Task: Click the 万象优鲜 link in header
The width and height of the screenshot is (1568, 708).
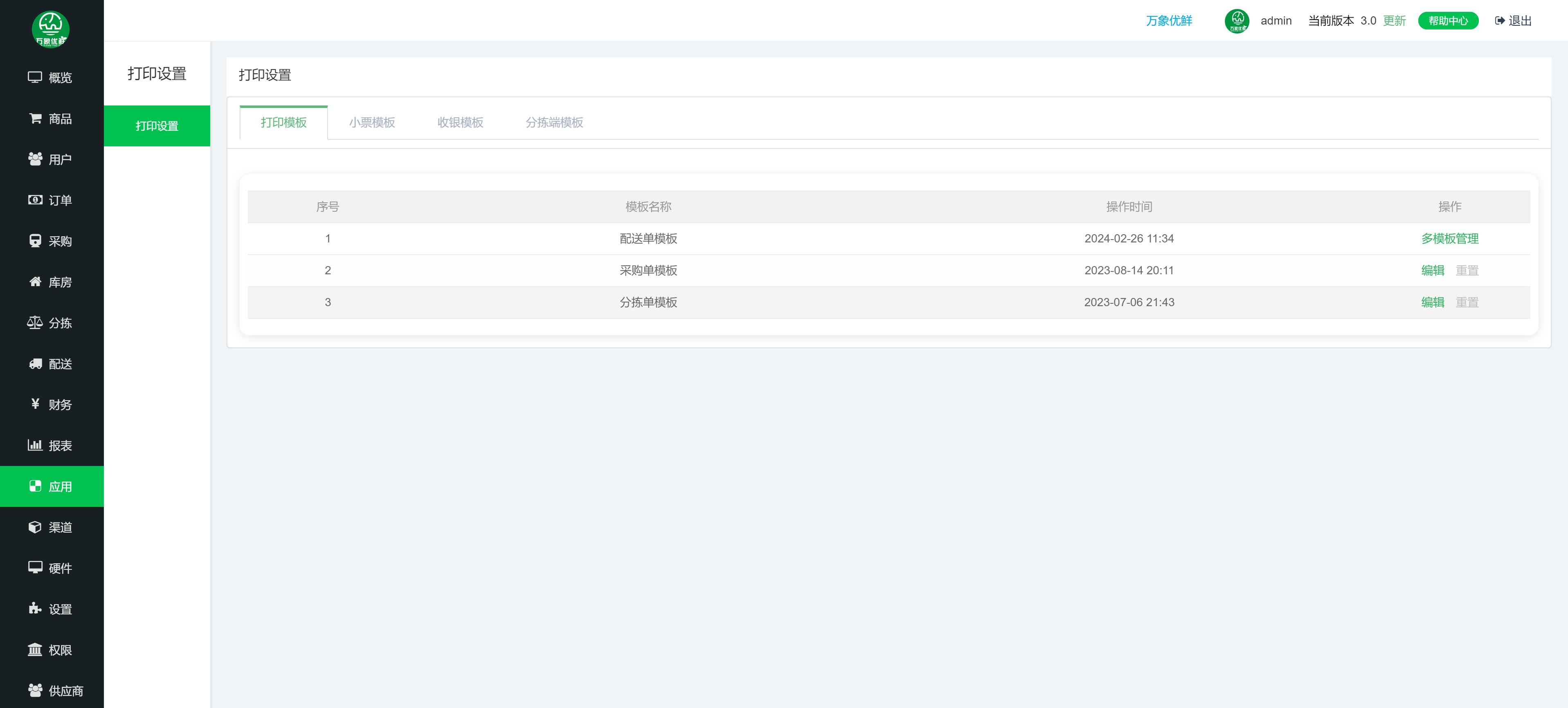Action: [x=1169, y=21]
